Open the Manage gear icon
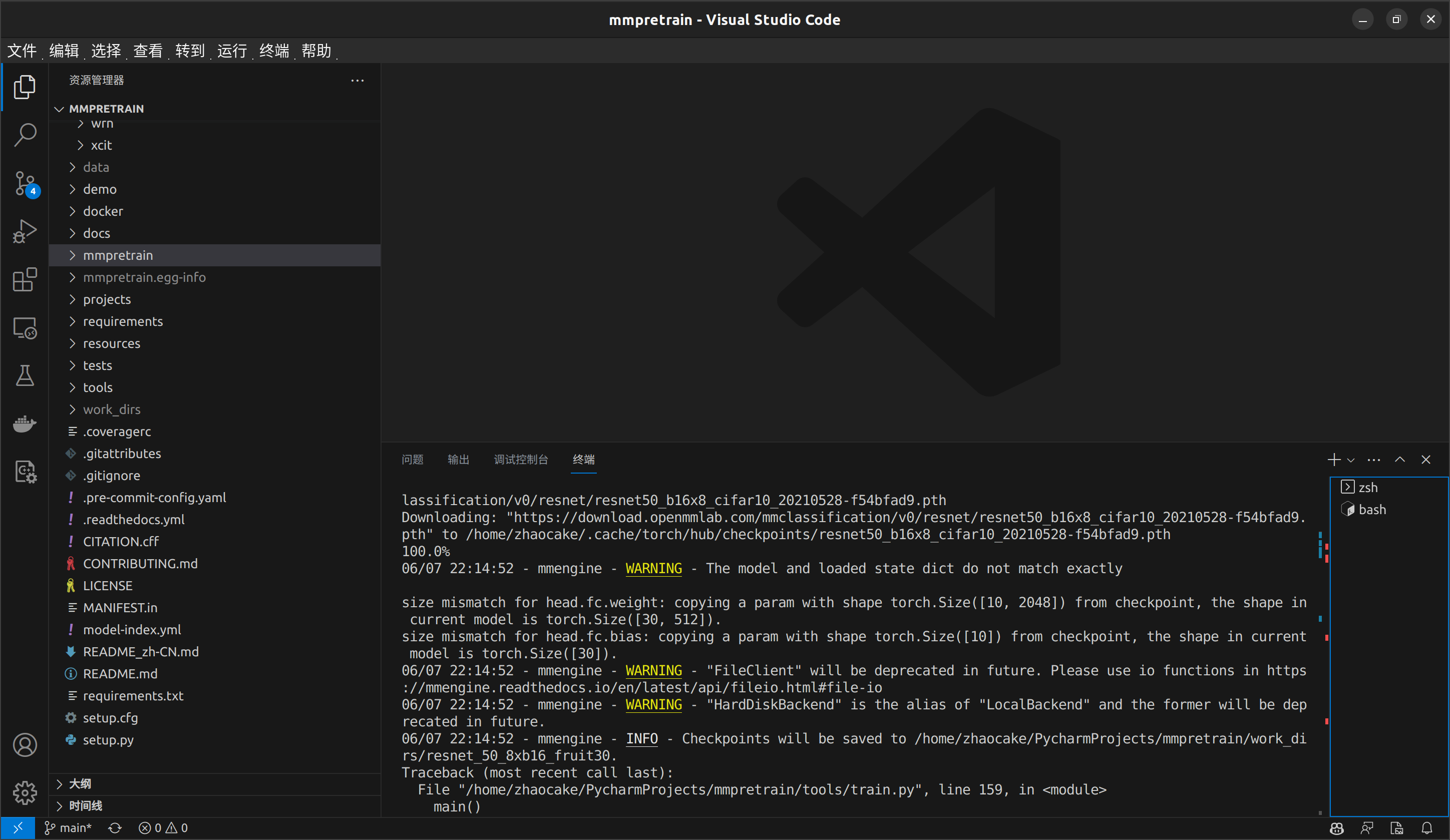This screenshot has height=840, width=1450. tap(25, 793)
